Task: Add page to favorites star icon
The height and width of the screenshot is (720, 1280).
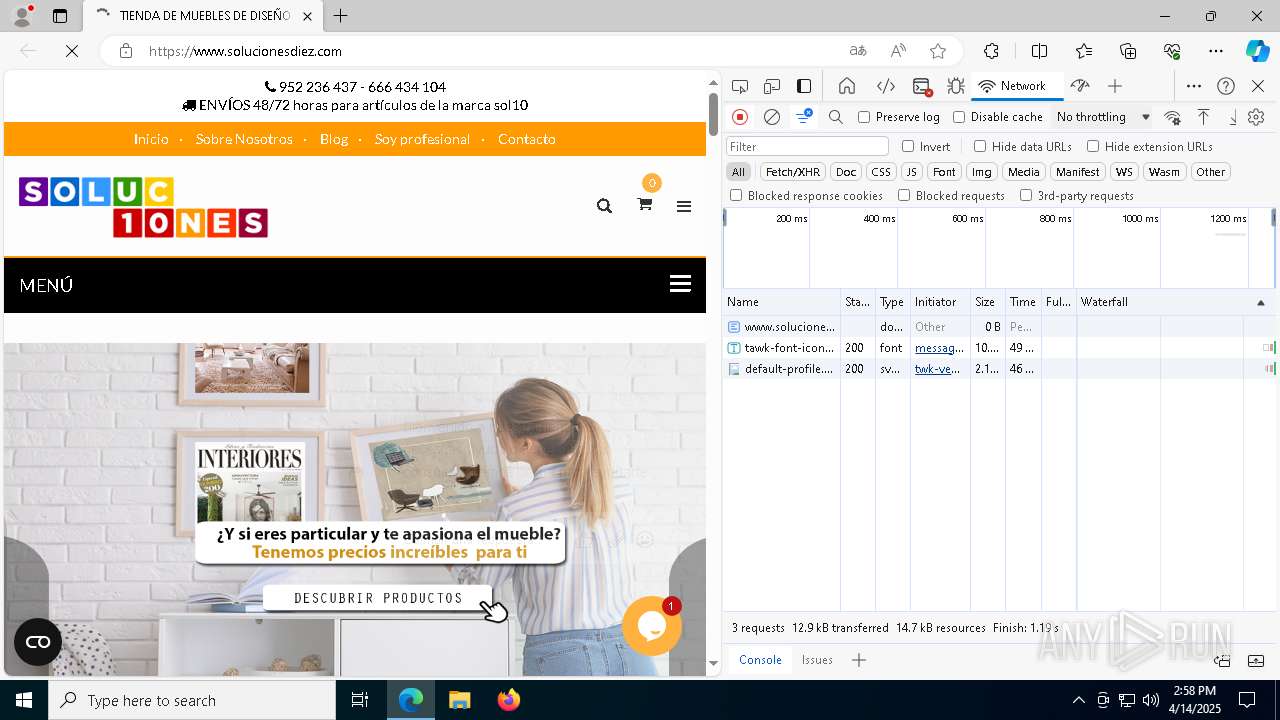Action: (x=938, y=51)
